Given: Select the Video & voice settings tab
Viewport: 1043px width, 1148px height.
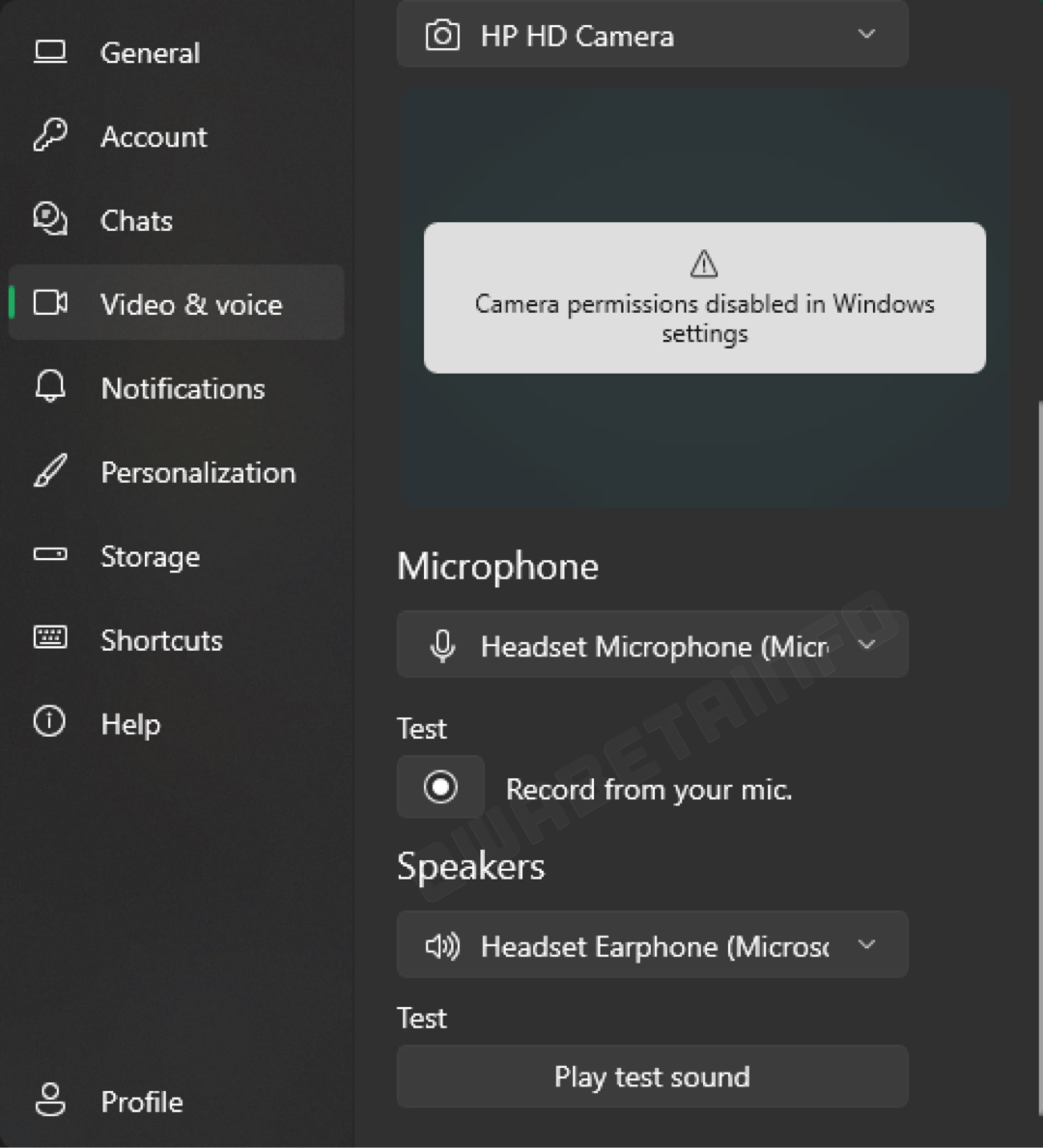Looking at the screenshot, I should point(190,304).
